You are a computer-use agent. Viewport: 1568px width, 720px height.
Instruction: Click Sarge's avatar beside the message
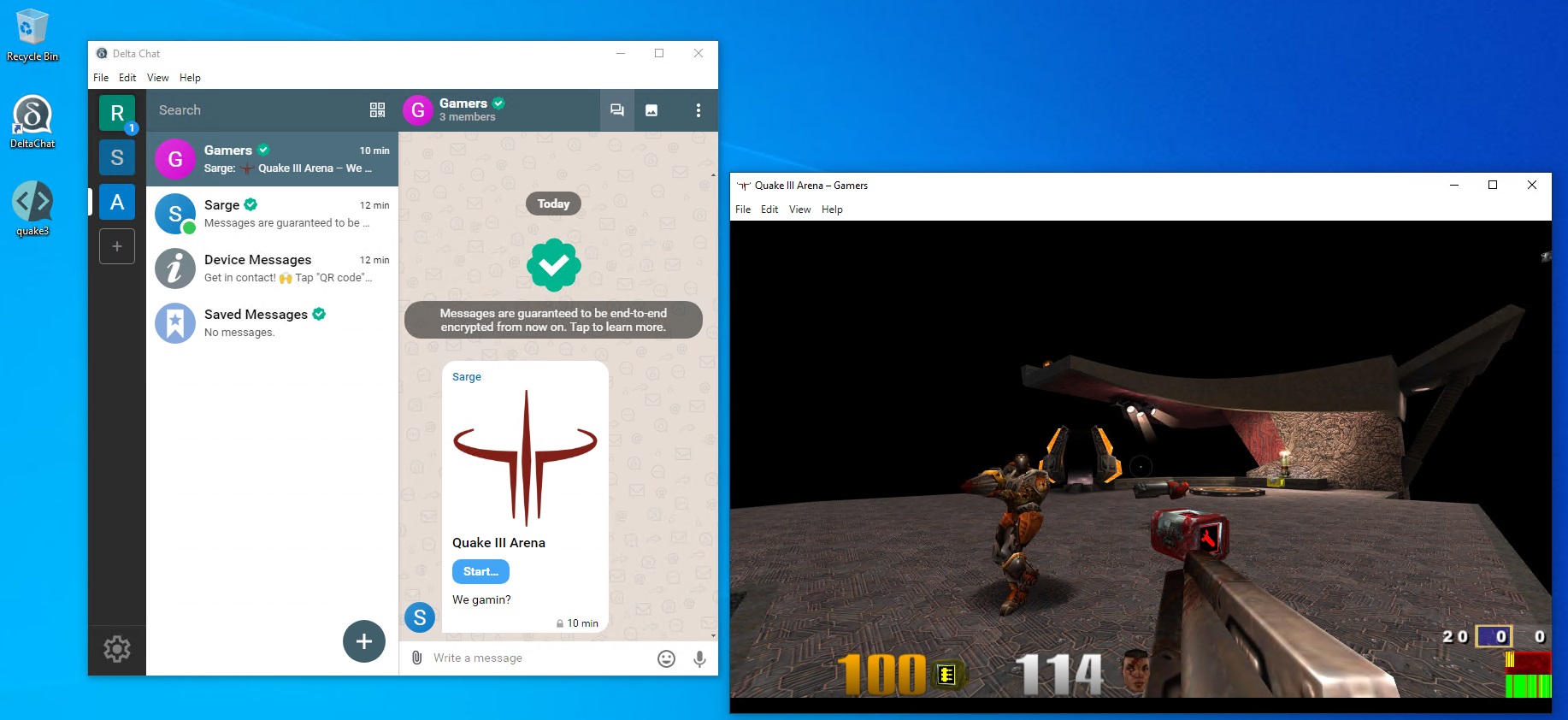pyautogui.click(x=420, y=617)
